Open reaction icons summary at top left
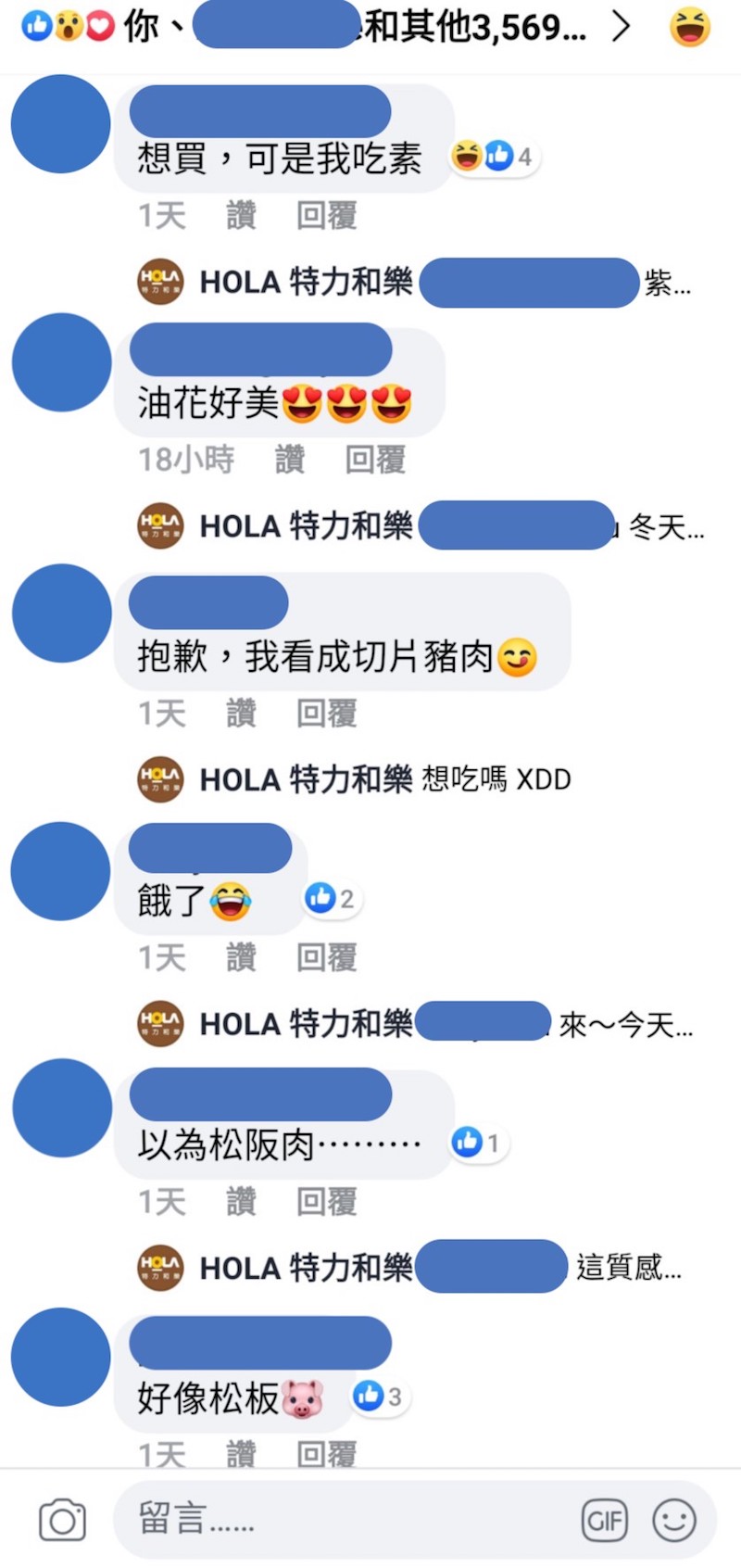741x1568 pixels. point(68,27)
